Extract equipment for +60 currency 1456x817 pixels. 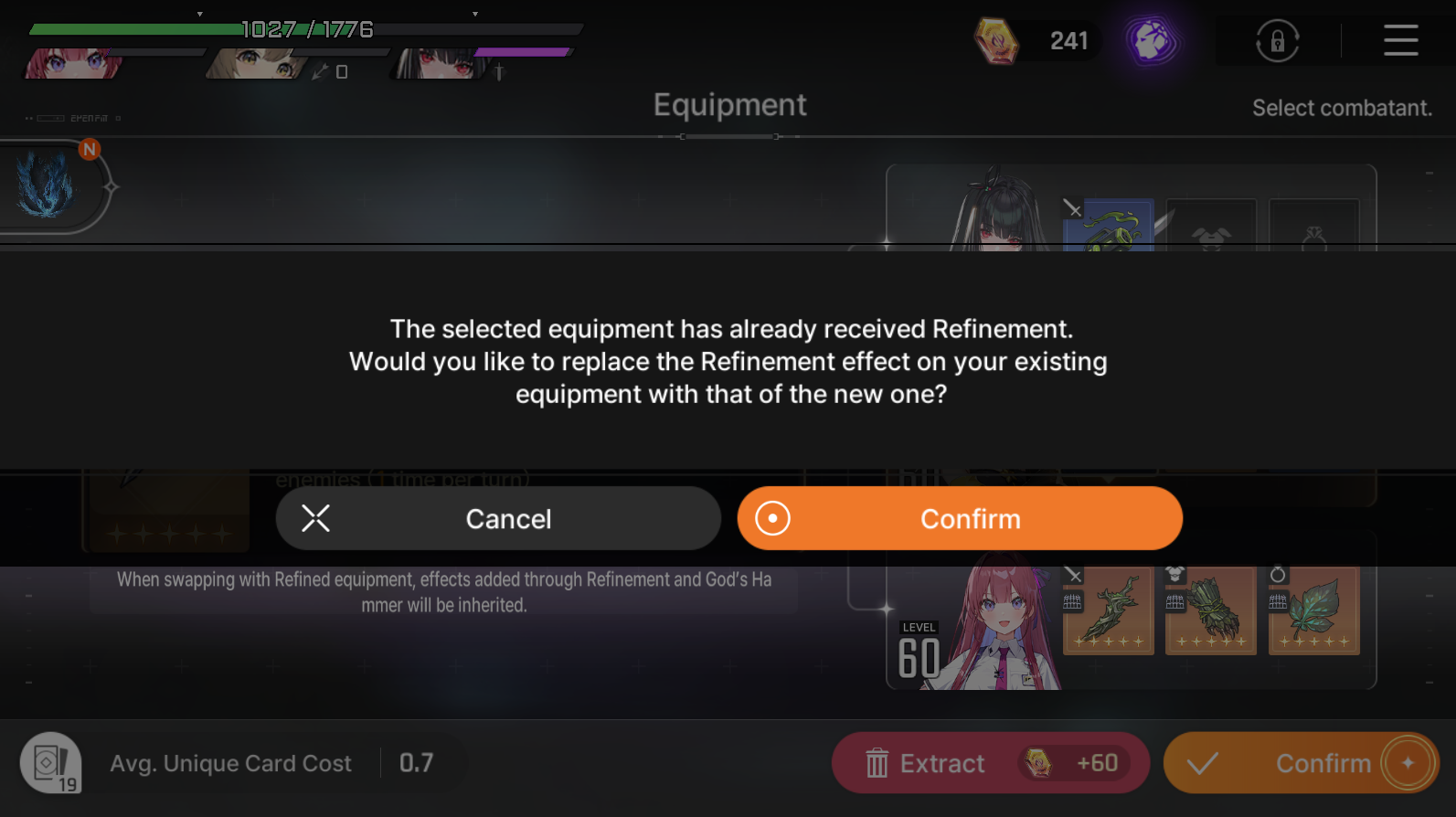991,763
